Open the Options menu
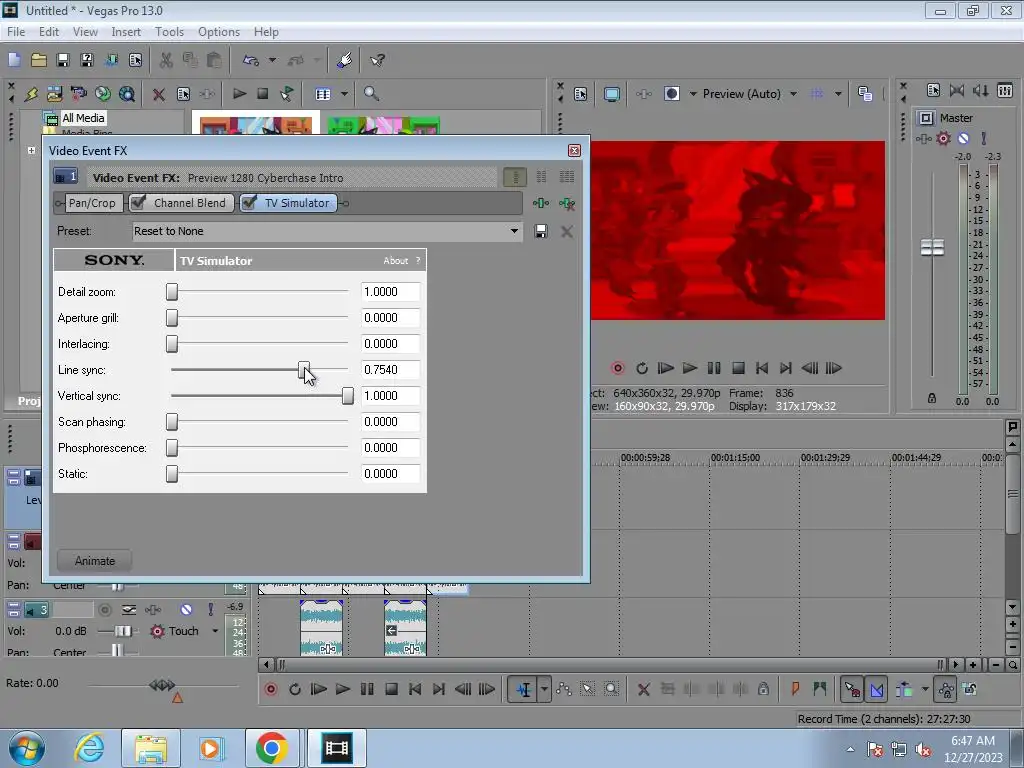 point(219,31)
